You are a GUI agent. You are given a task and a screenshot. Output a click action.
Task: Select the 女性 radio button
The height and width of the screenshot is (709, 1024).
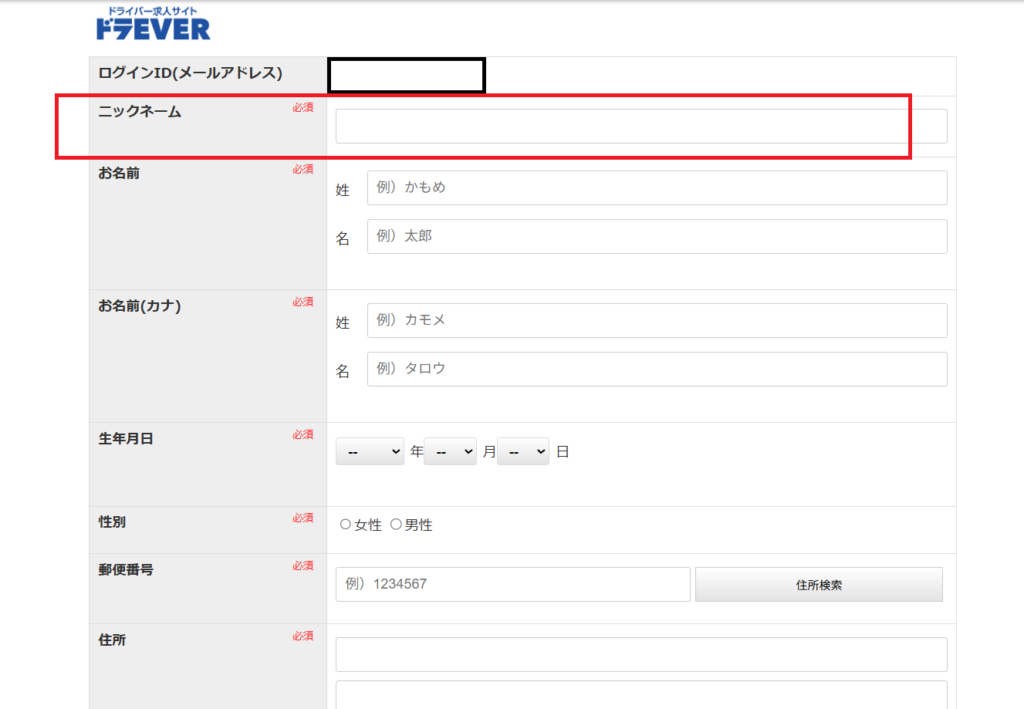346,524
